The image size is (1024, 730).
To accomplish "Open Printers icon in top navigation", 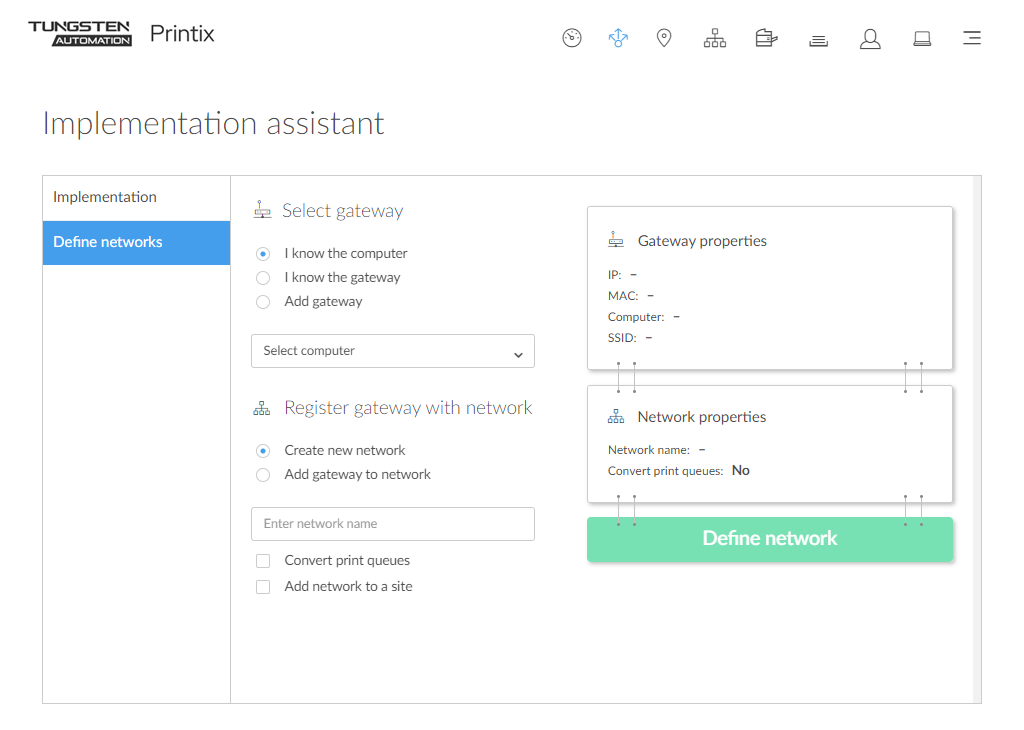I will [x=766, y=38].
